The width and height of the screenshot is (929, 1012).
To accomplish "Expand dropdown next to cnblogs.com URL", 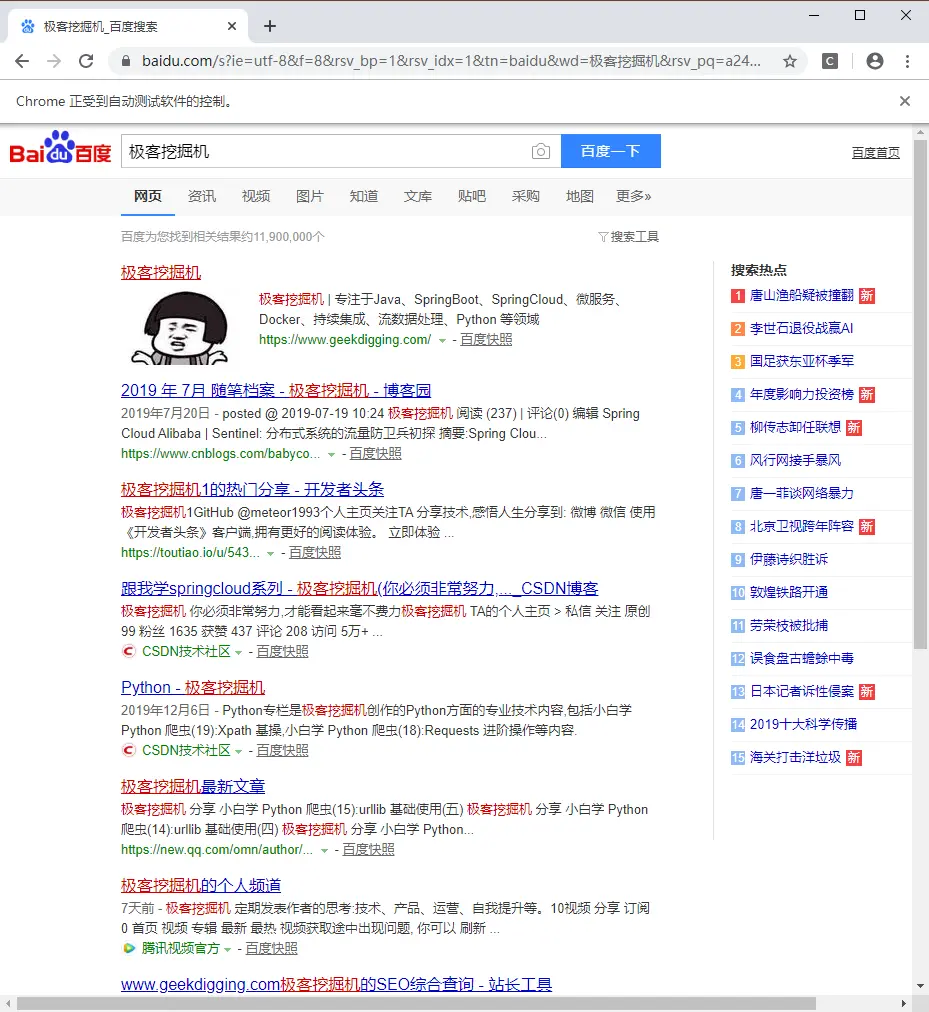I will (x=331, y=455).
